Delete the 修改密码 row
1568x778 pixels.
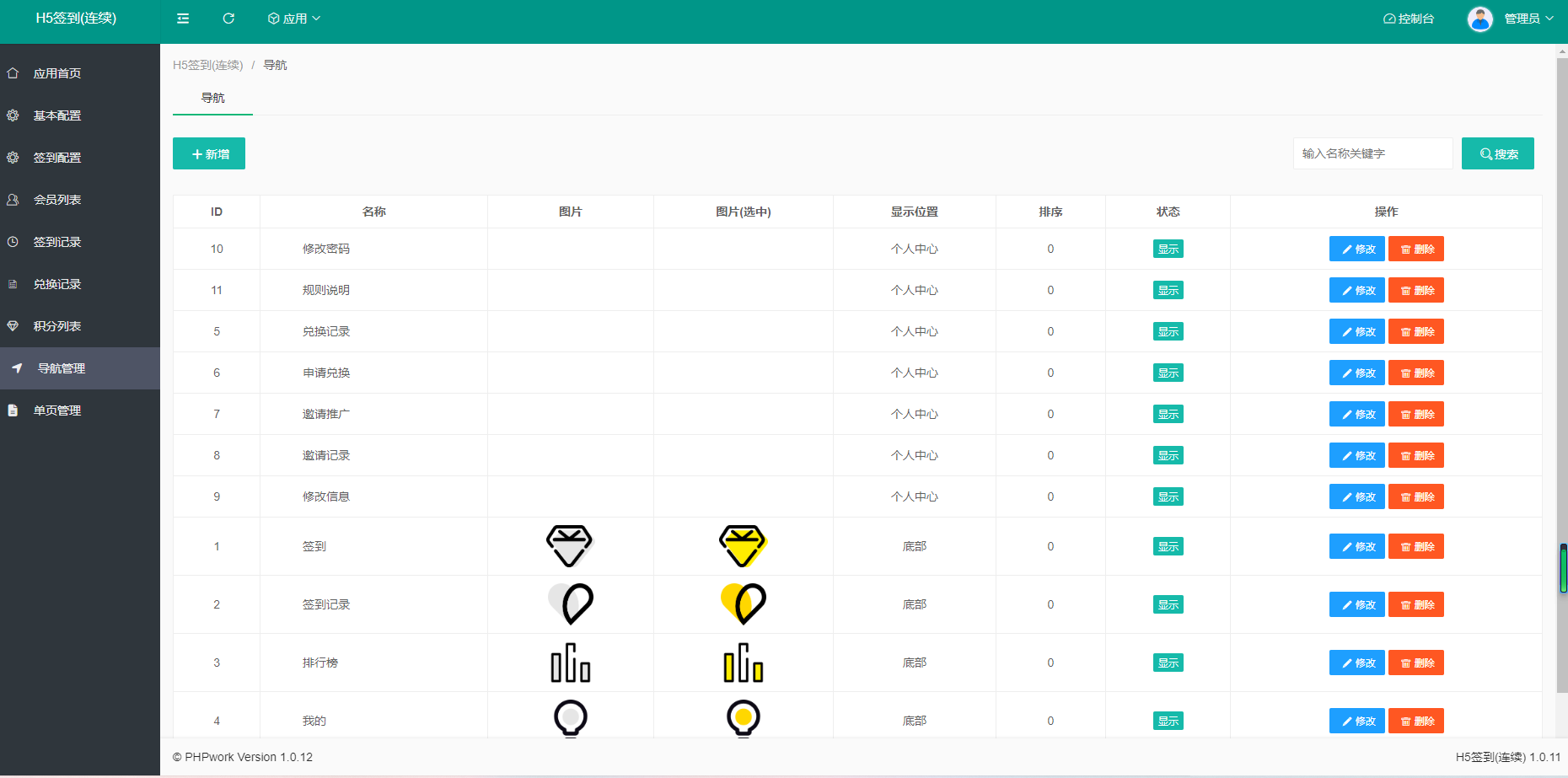pyautogui.click(x=1416, y=249)
